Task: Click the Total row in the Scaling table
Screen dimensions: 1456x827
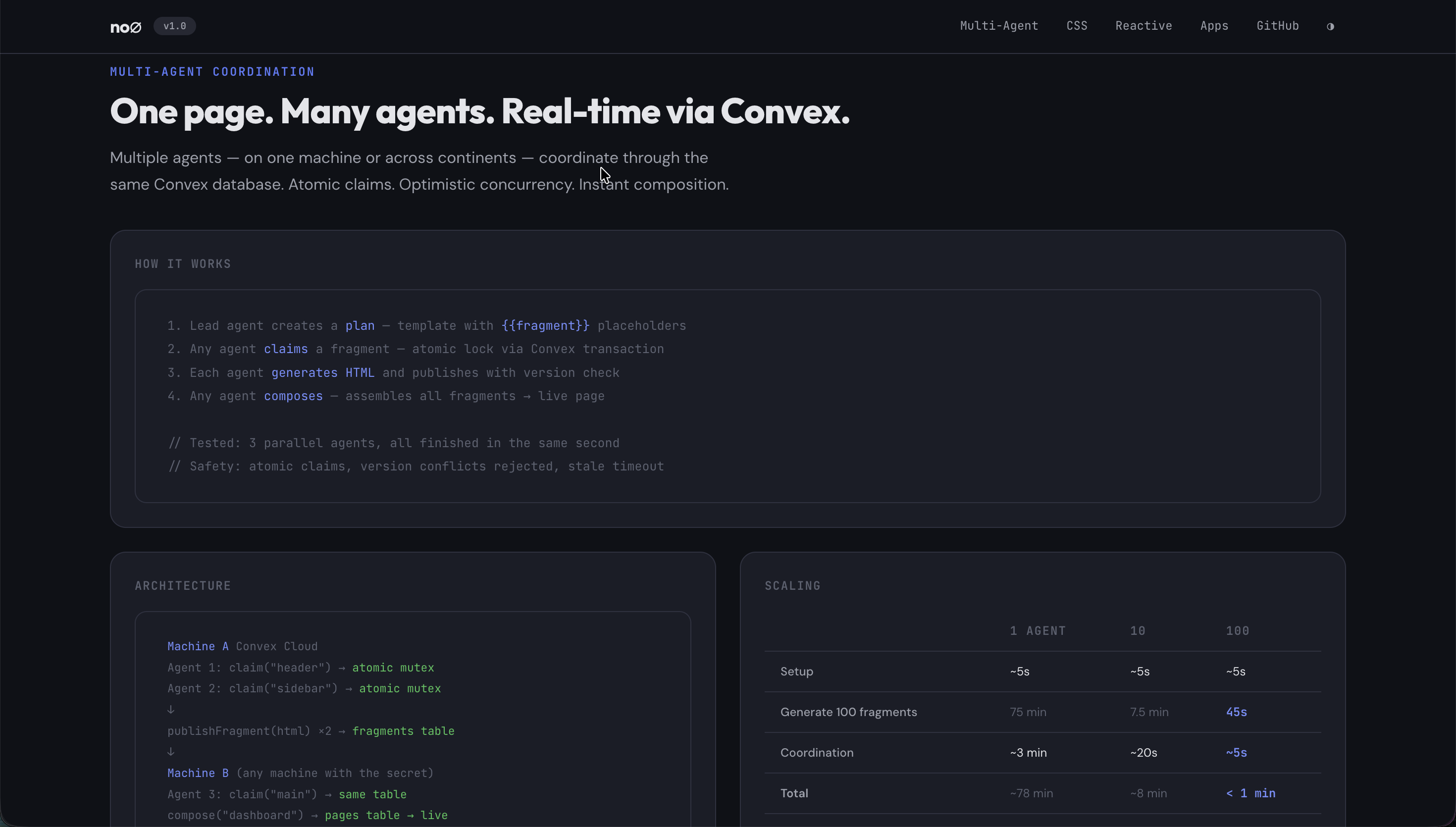Action: 793,793
